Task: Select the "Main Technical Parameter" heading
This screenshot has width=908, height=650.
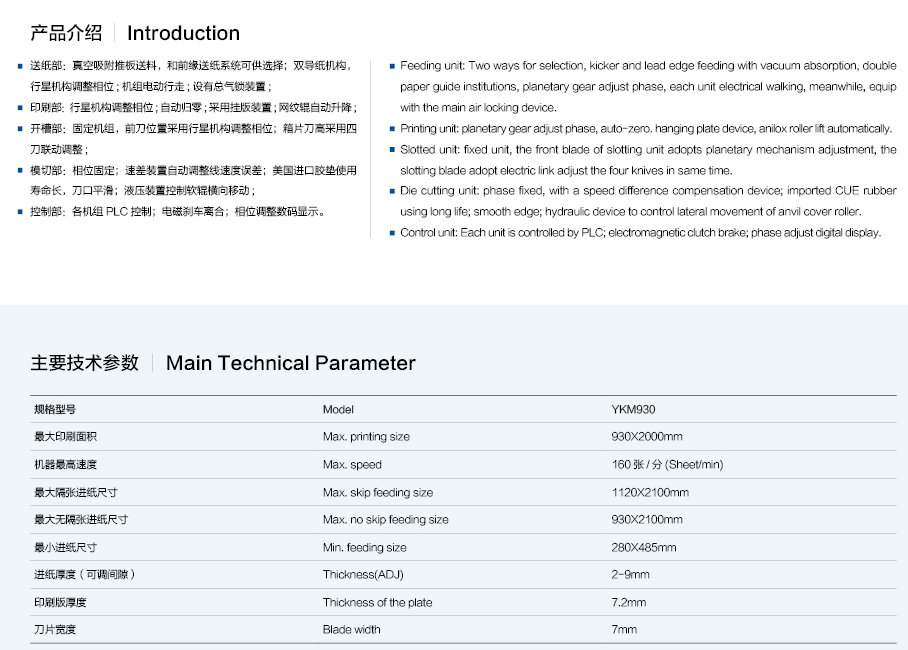Action: [x=290, y=363]
